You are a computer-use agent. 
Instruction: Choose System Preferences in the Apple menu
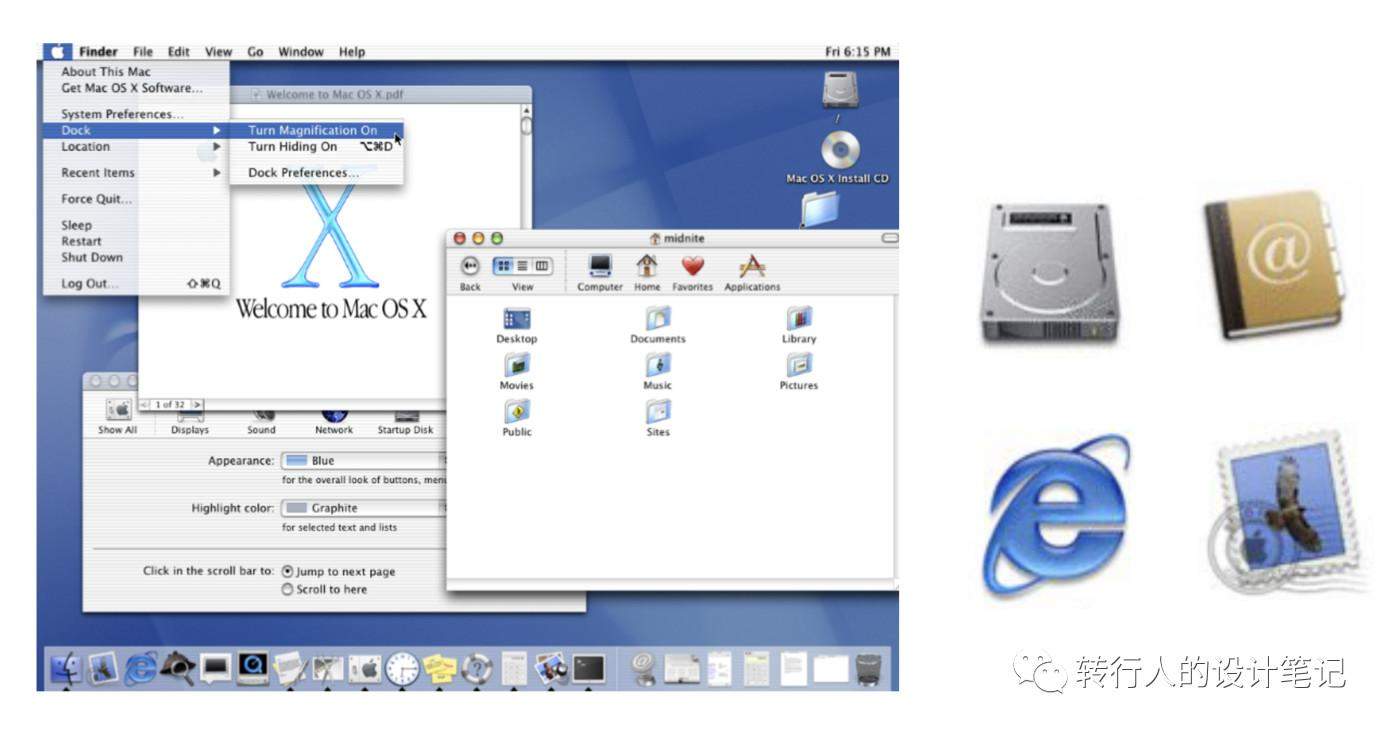point(136,114)
